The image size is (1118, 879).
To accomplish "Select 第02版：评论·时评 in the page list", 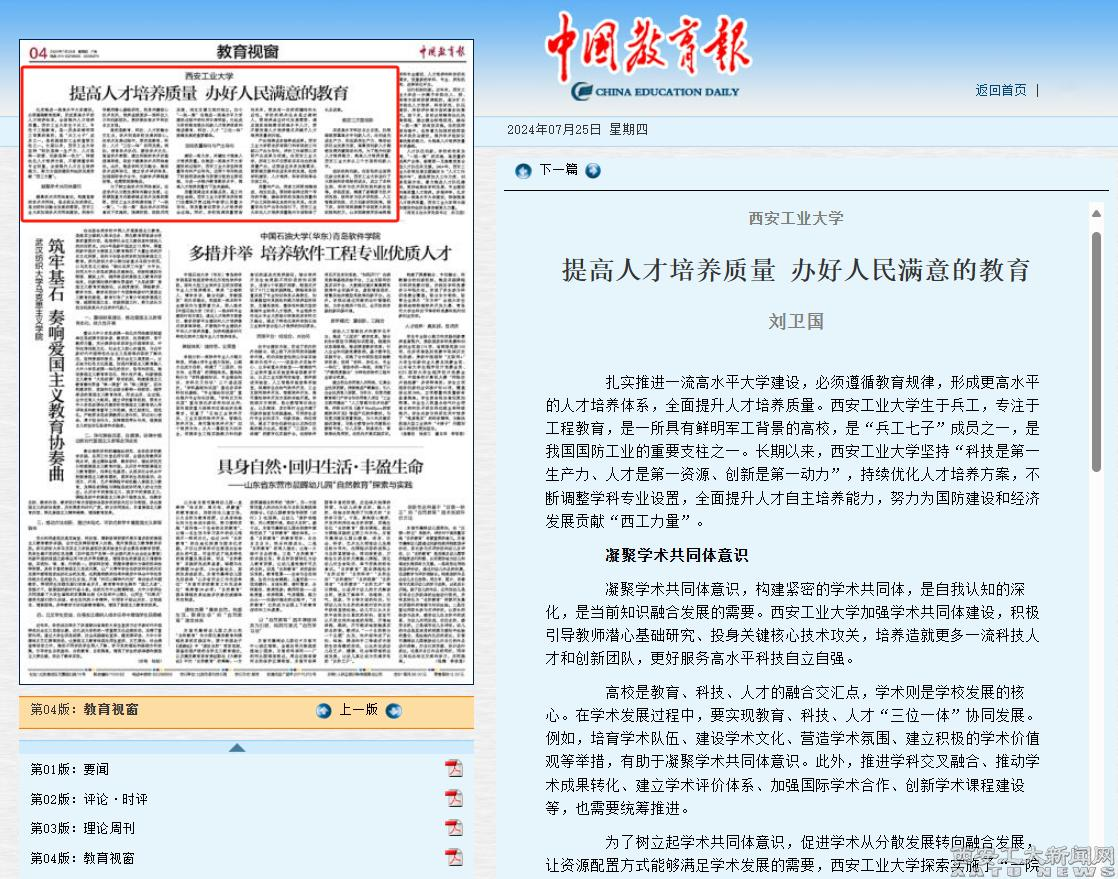I will coord(88,799).
